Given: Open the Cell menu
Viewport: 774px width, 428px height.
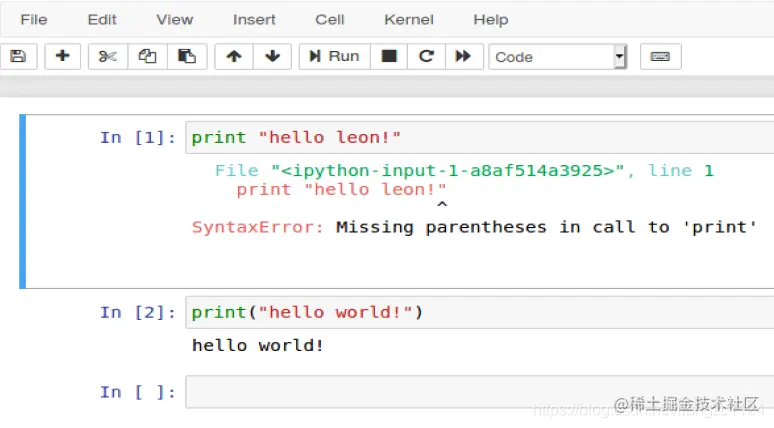Looking at the screenshot, I should pyautogui.click(x=329, y=20).
